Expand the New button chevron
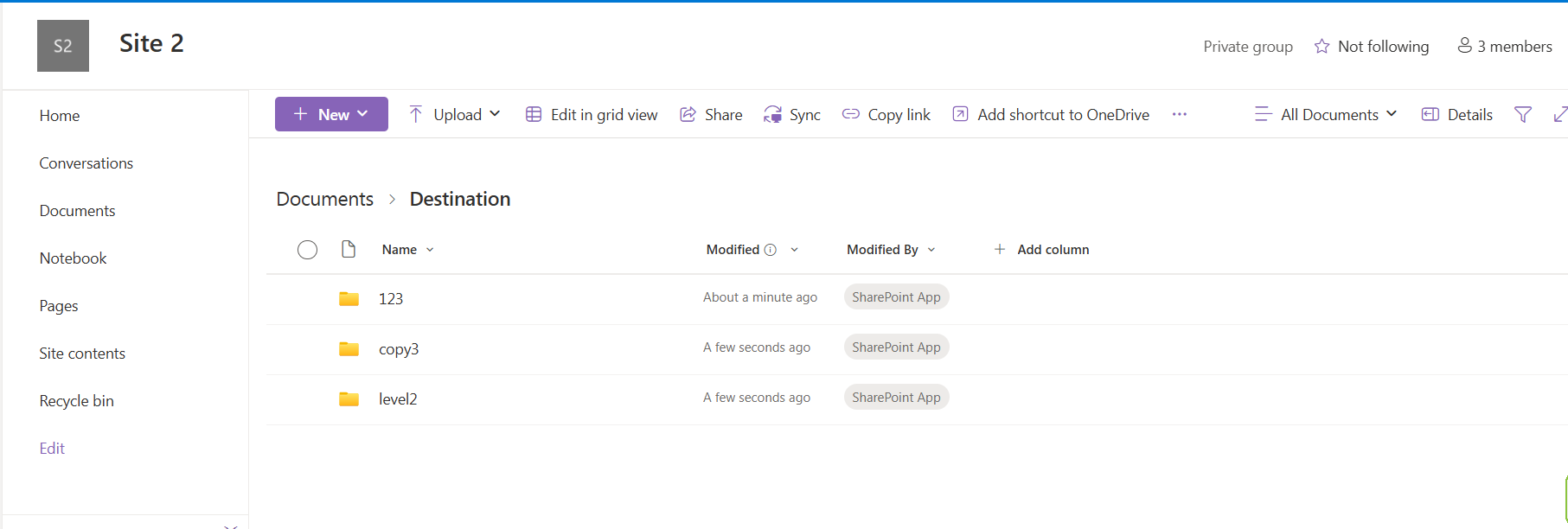This screenshot has width=1568, height=529. coord(362,114)
